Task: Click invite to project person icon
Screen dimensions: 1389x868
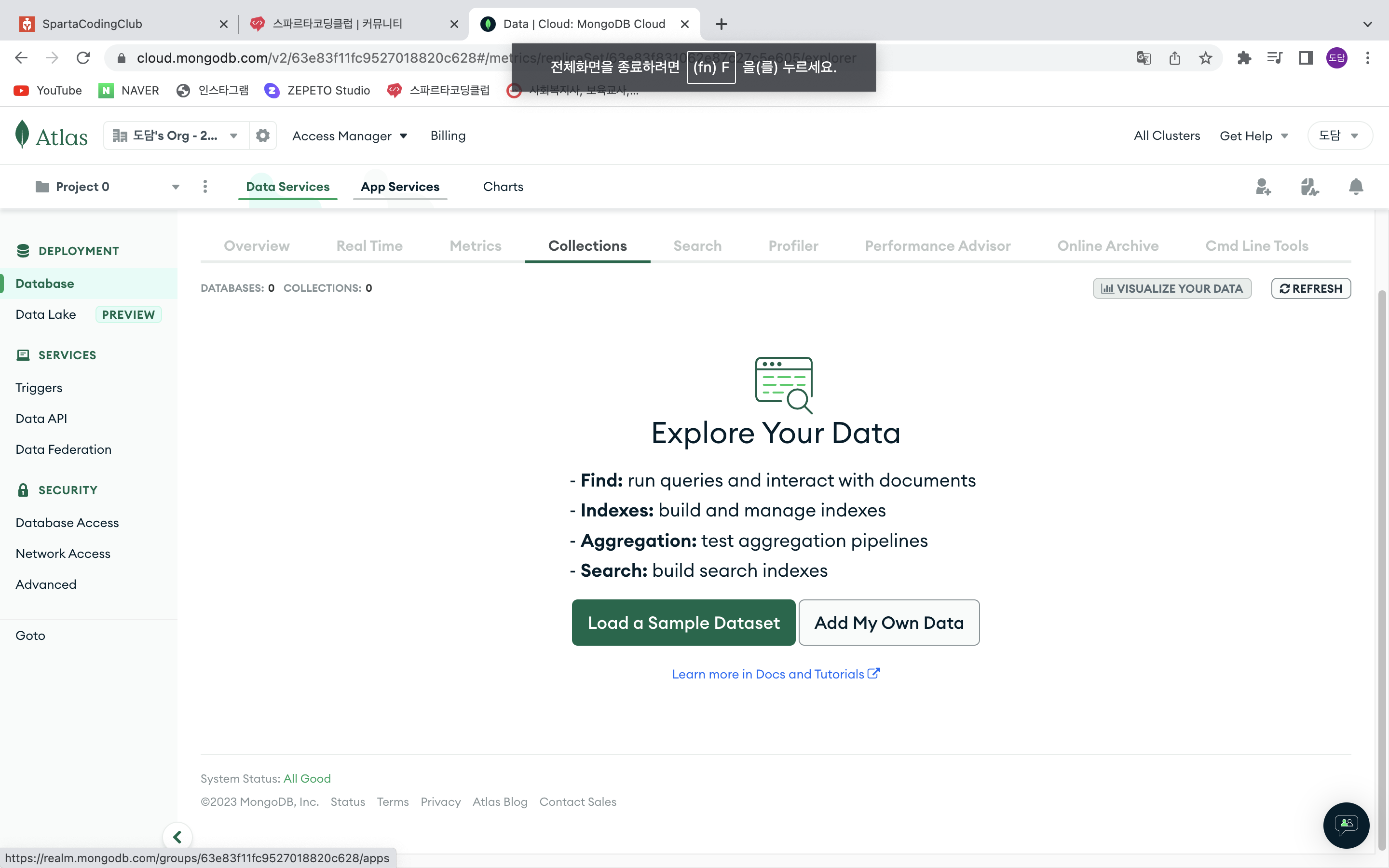Action: point(1263,187)
